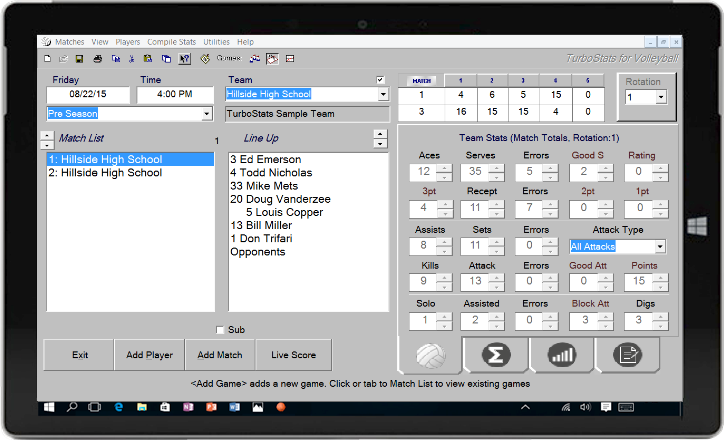
Task: Open taskbar search magnifier
Action: tap(72, 407)
